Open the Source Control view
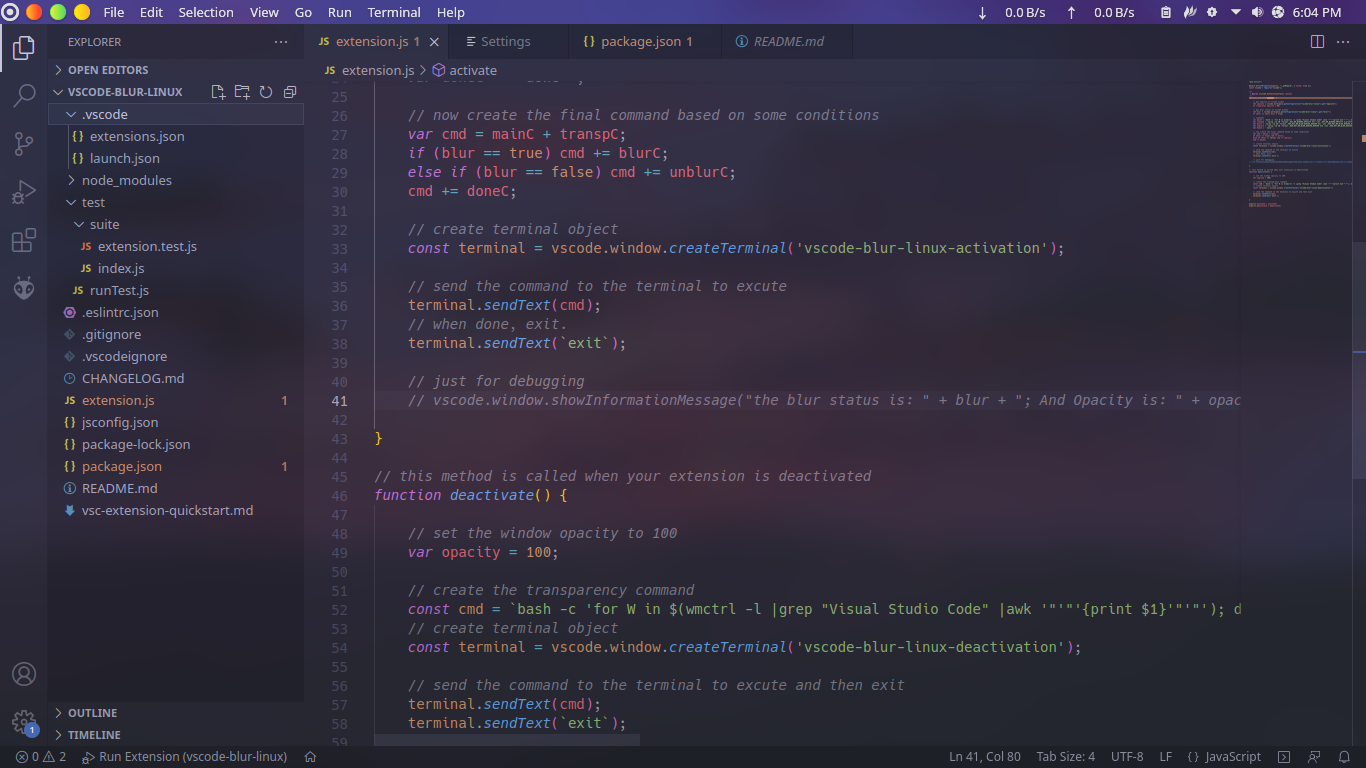Viewport: 1366px width, 768px height. coord(23,144)
